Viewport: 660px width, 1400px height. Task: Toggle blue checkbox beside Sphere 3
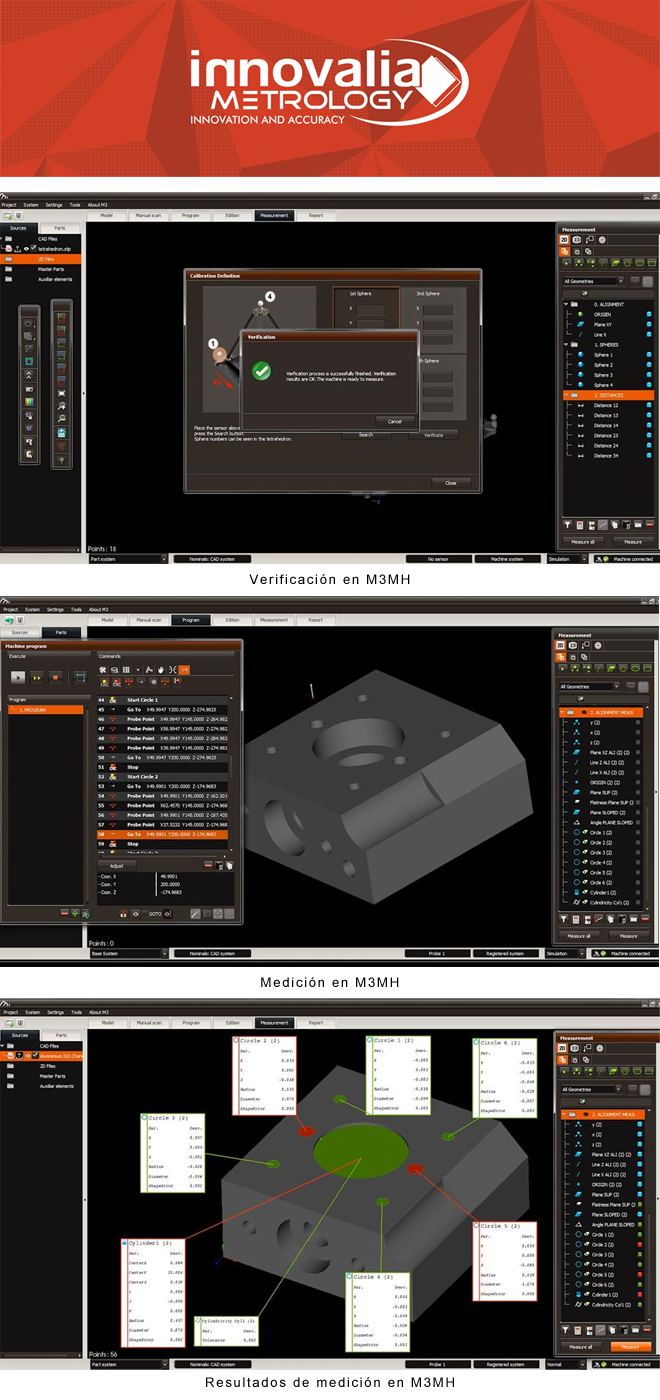click(x=649, y=375)
